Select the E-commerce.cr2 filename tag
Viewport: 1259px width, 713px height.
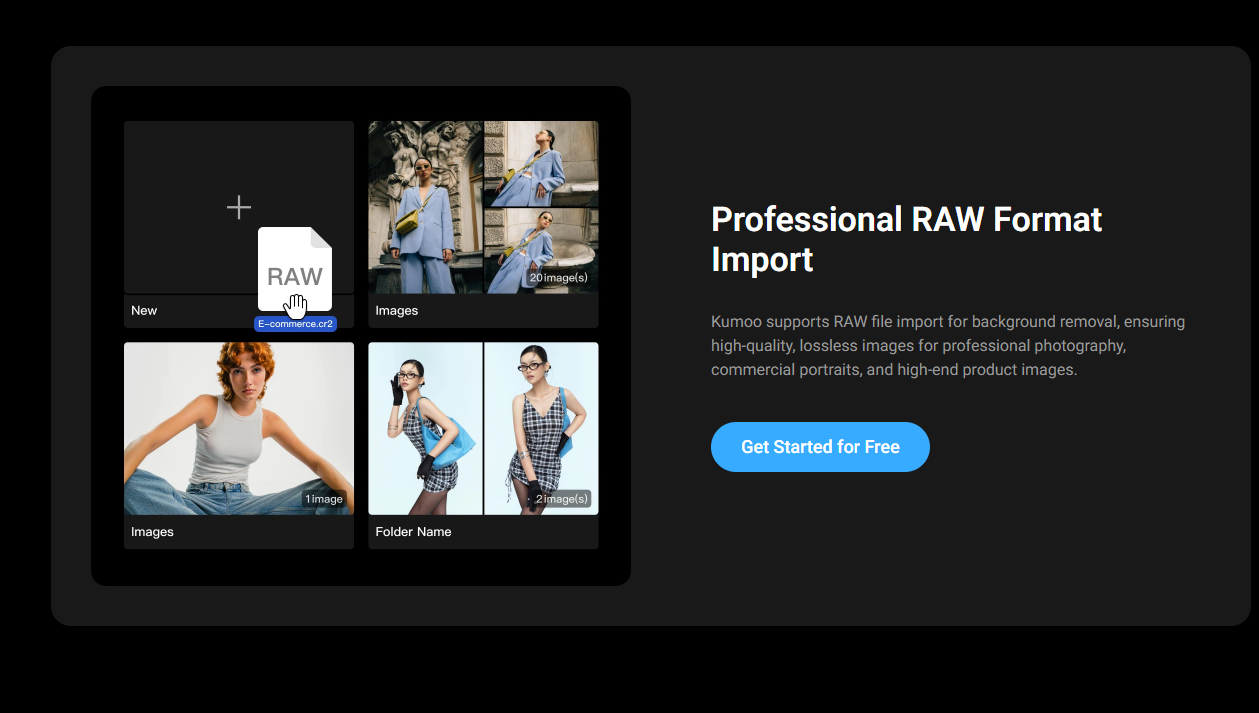point(295,324)
